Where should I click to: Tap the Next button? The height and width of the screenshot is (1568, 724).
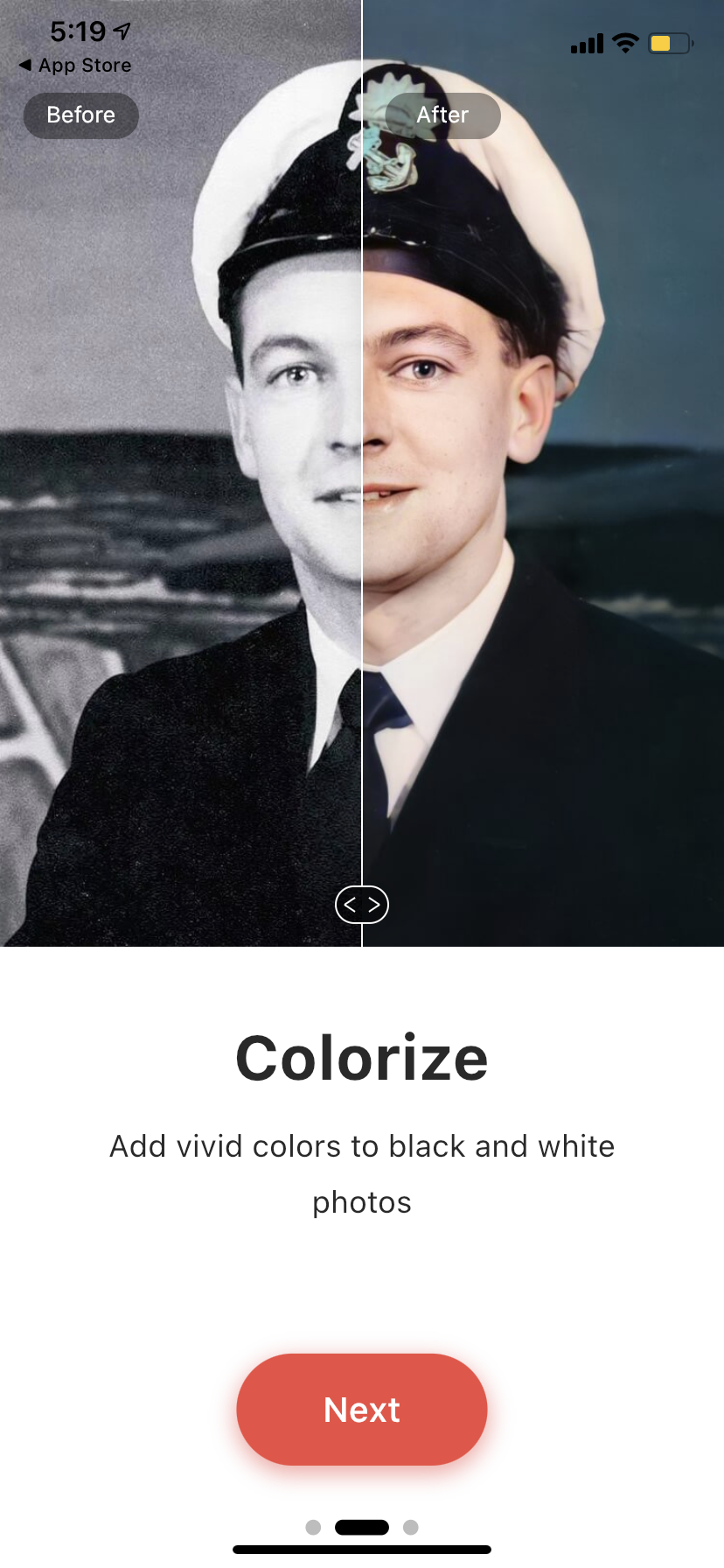pos(362,1410)
